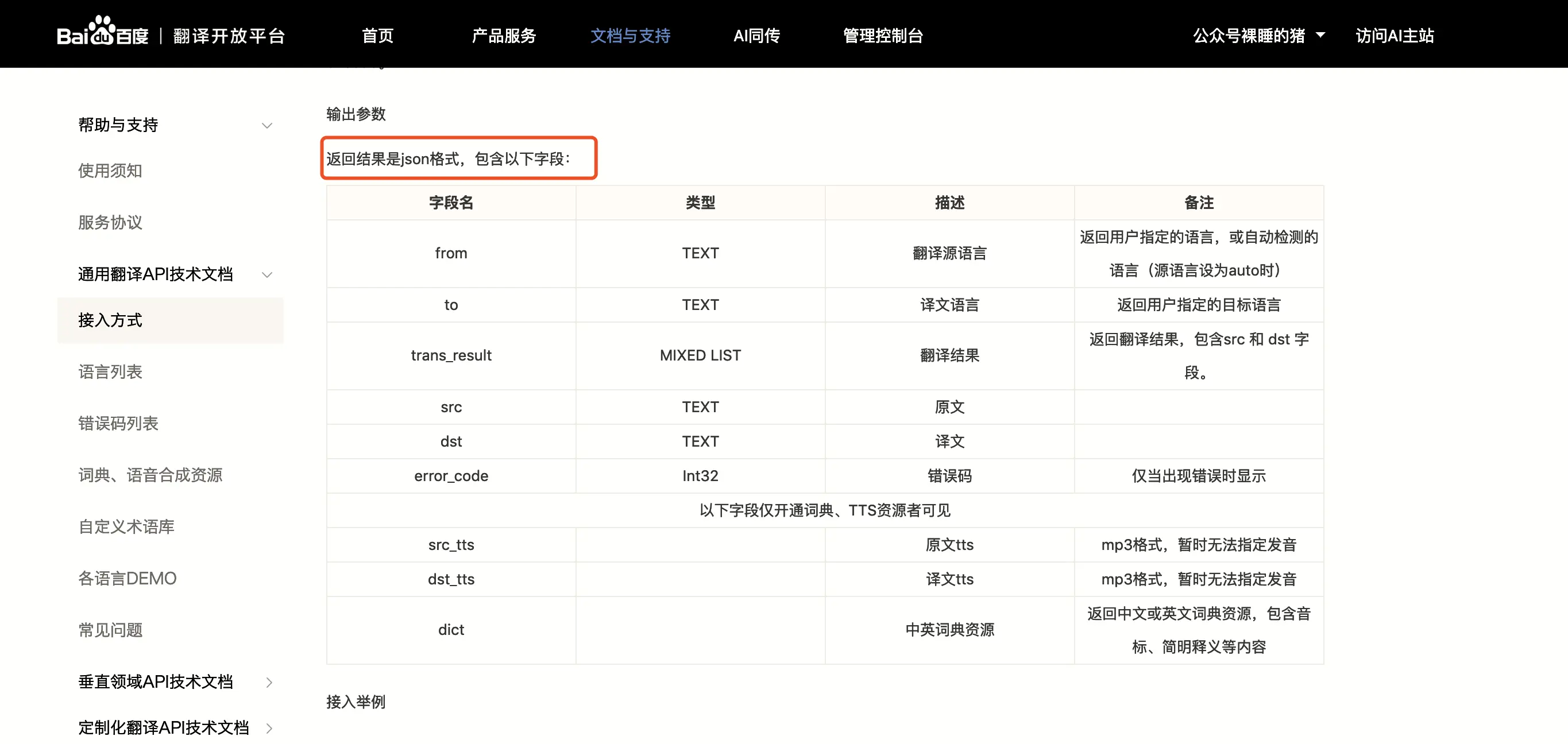Expand the 垂直领域API技术文档 chevron
The width and height of the screenshot is (1568, 744).
pyautogui.click(x=269, y=683)
